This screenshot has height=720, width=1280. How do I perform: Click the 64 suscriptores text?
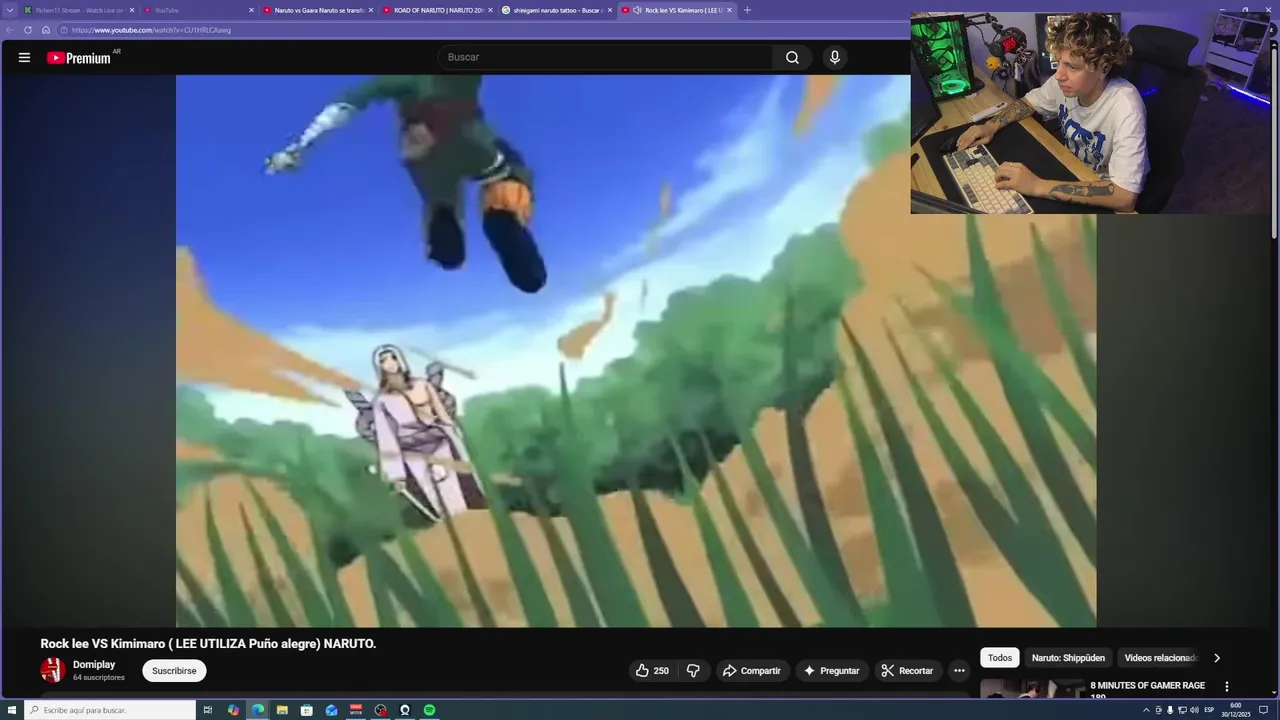coord(99,678)
